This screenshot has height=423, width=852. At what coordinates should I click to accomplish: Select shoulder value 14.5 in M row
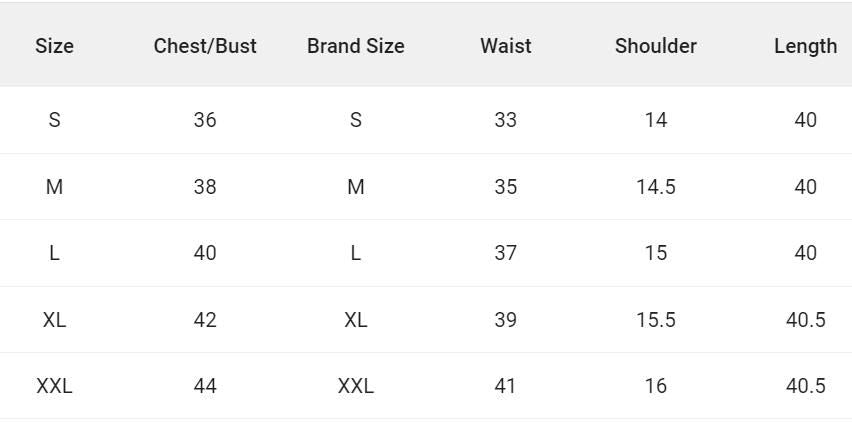tap(655, 187)
